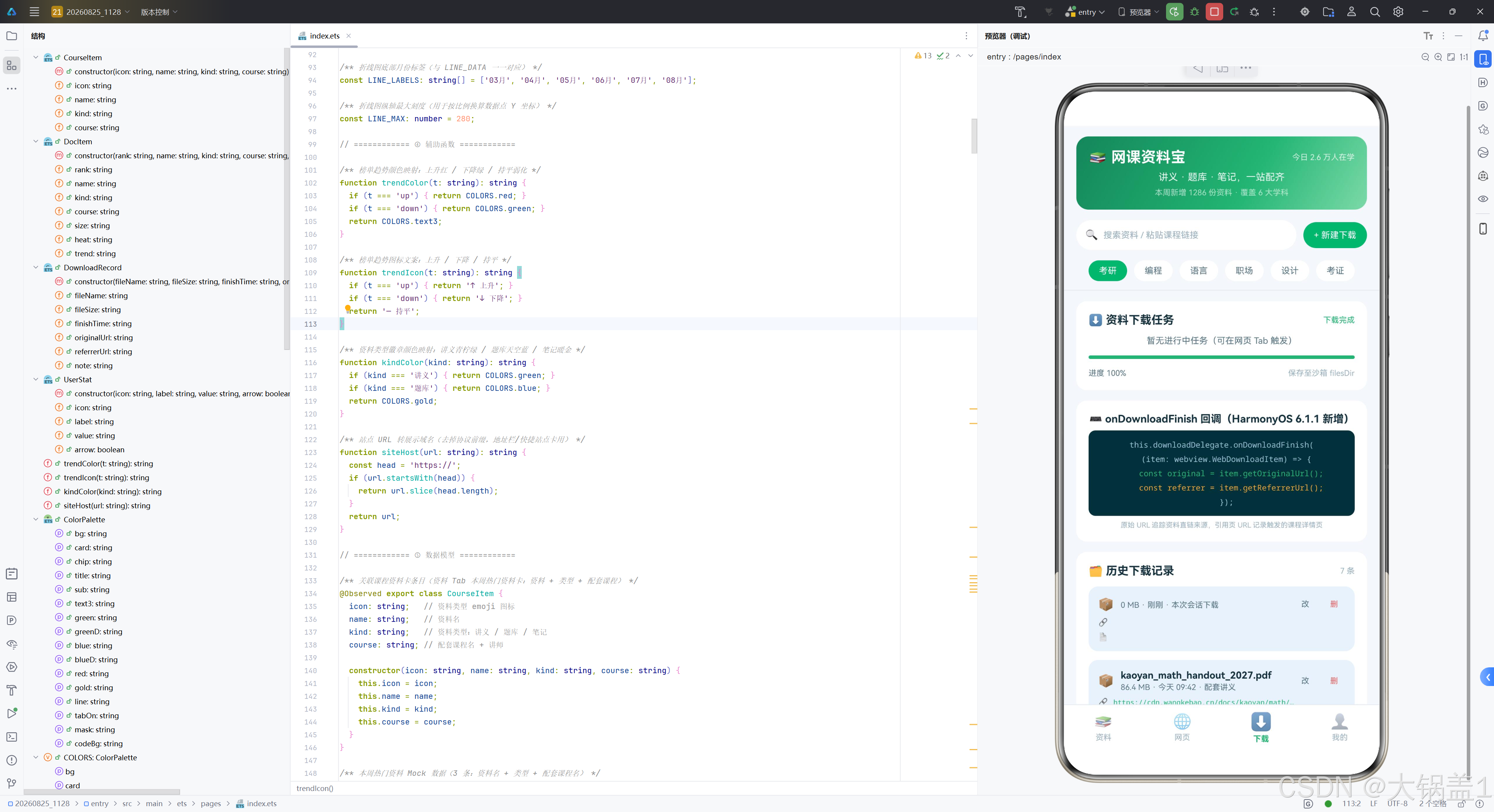
Task: Click the green run button in top toolbar
Action: [1175, 12]
